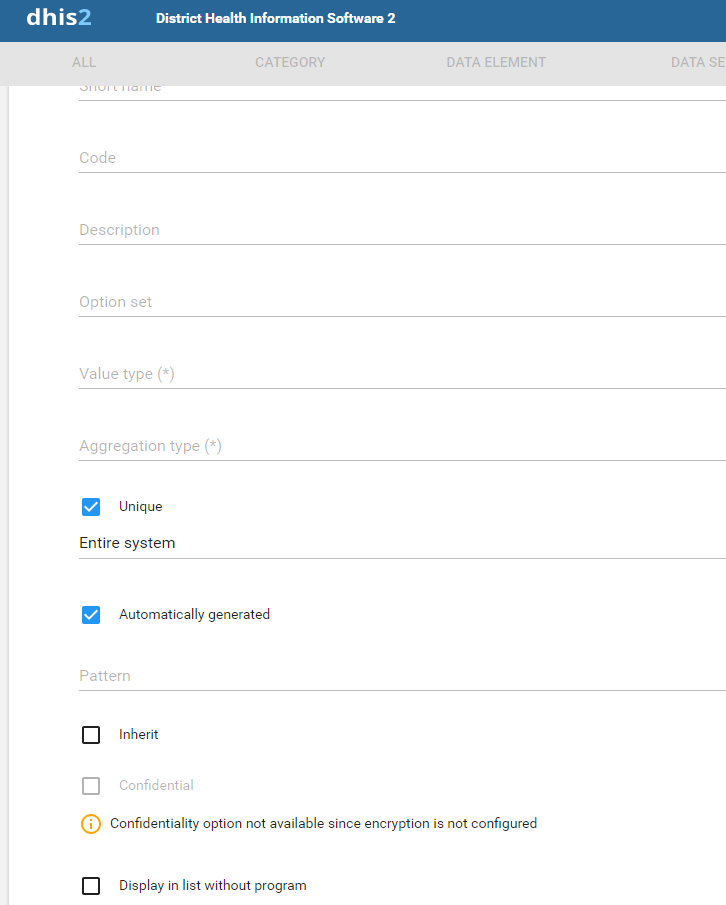Switch to the ALL tab
This screenshot has width=726, height=905.
[x=84, y=62]
